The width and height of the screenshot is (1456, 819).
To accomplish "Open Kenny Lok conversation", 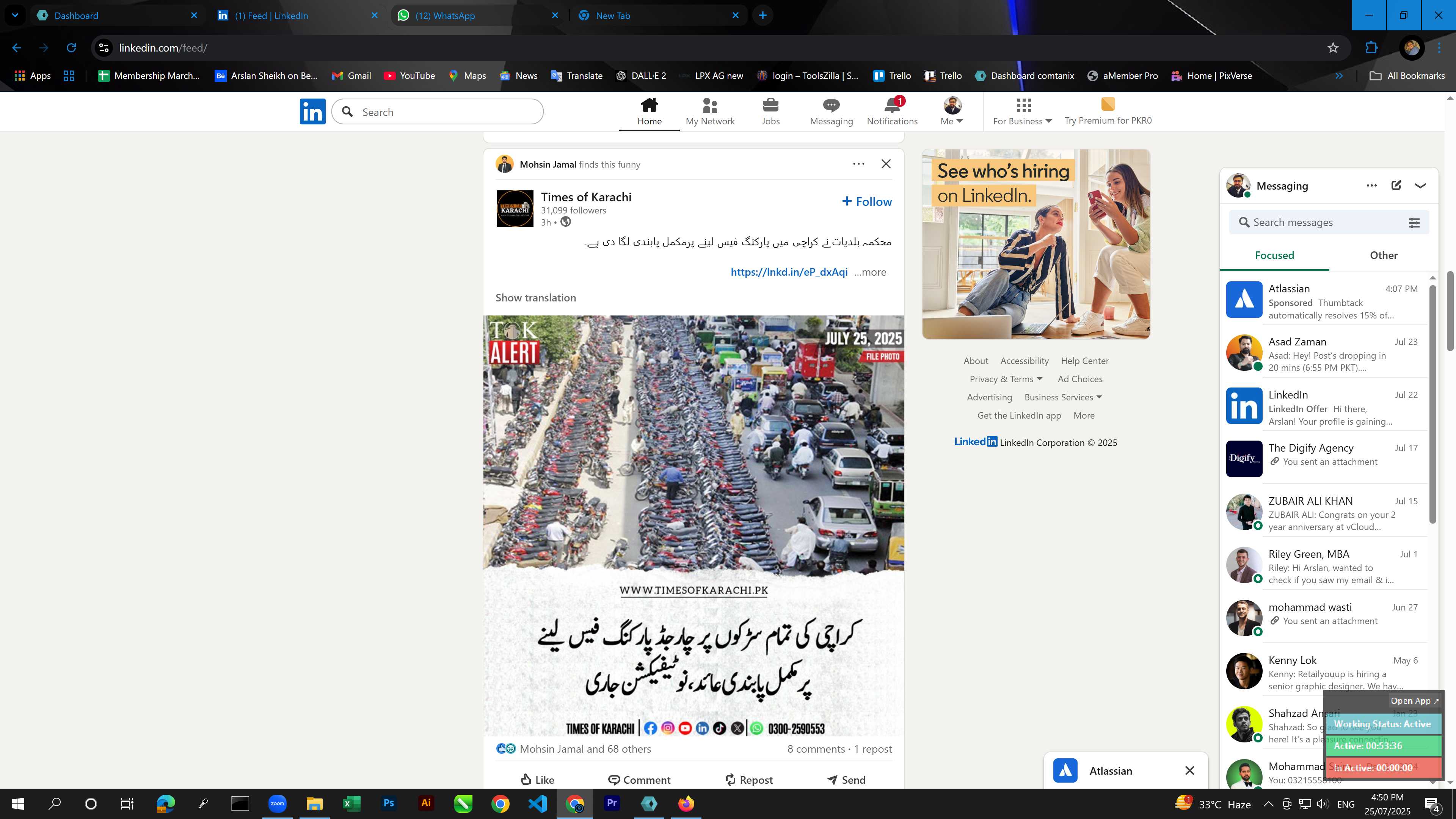I will point(1326,672).
